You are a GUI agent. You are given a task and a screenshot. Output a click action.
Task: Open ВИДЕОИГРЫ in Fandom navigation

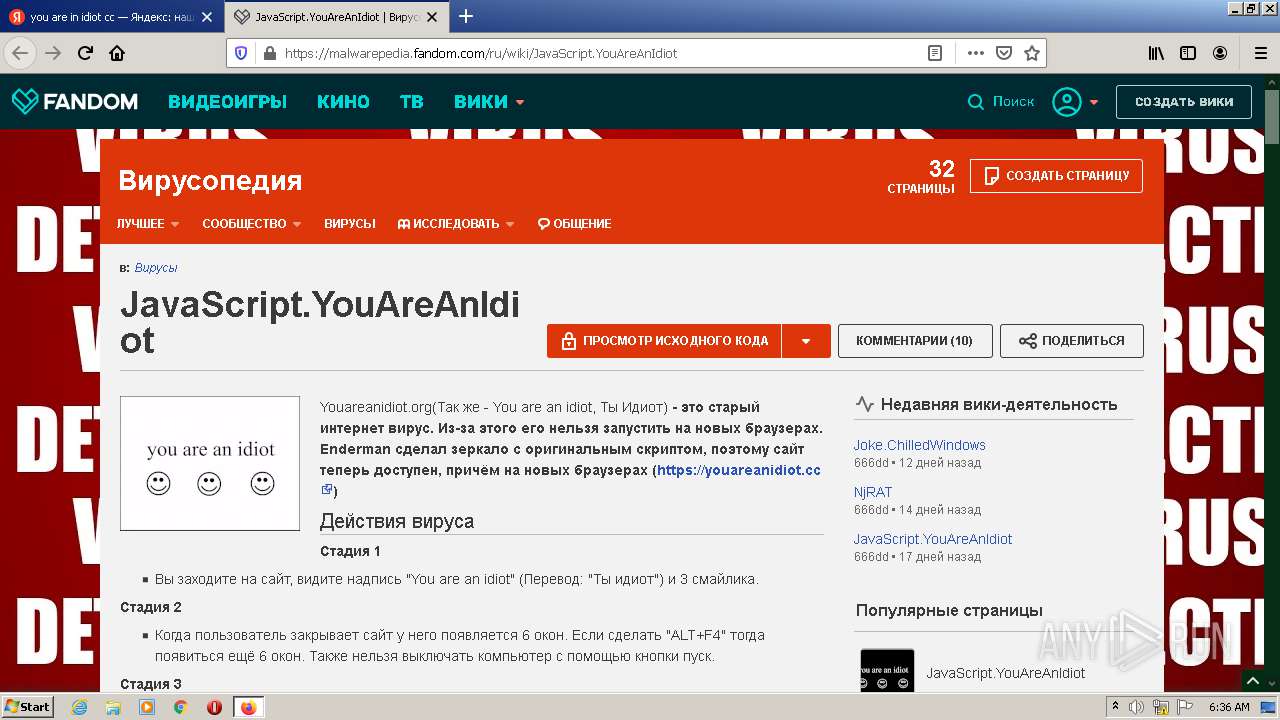tap(227, 101)
